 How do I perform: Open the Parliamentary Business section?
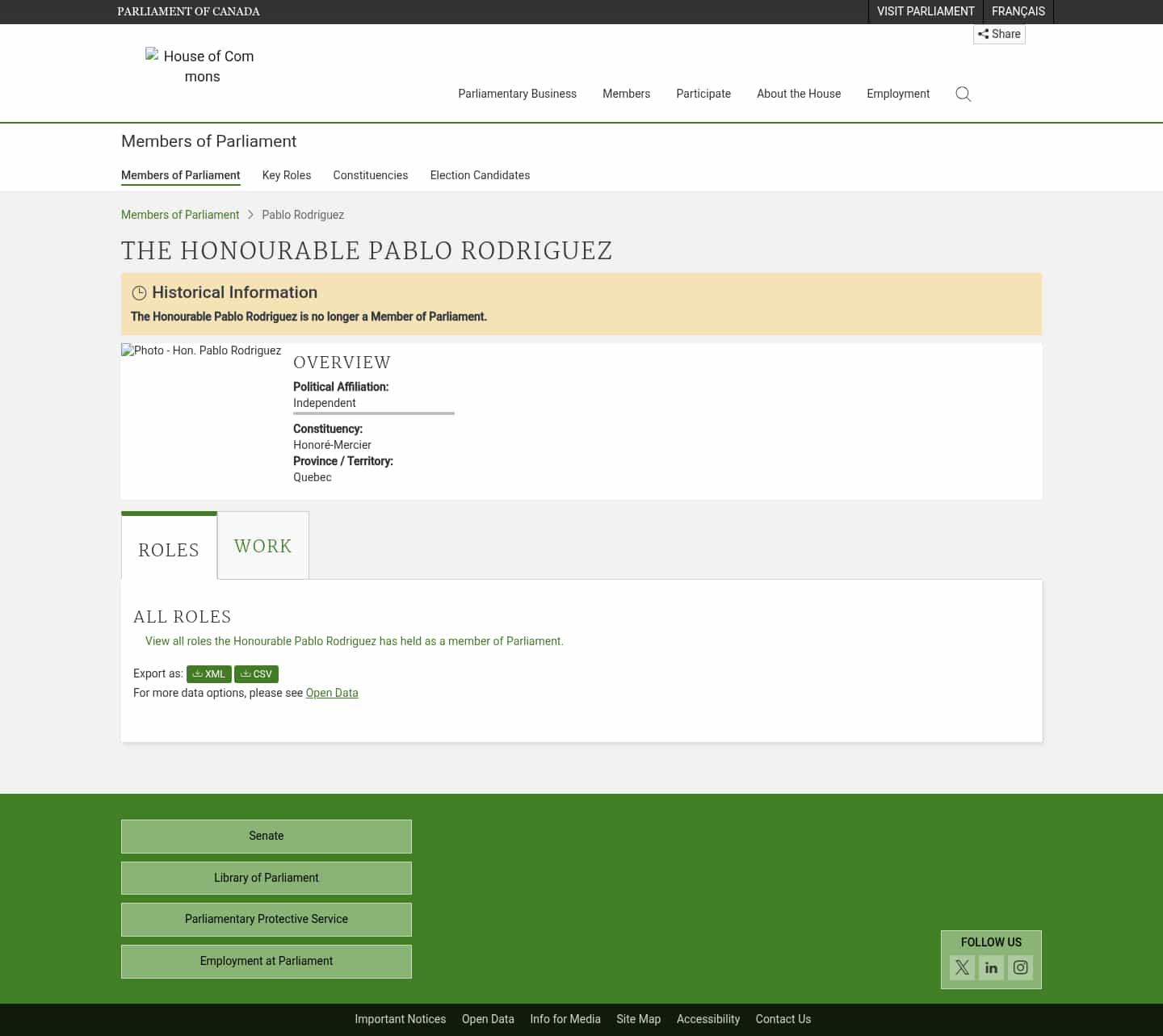pos(517,94)
